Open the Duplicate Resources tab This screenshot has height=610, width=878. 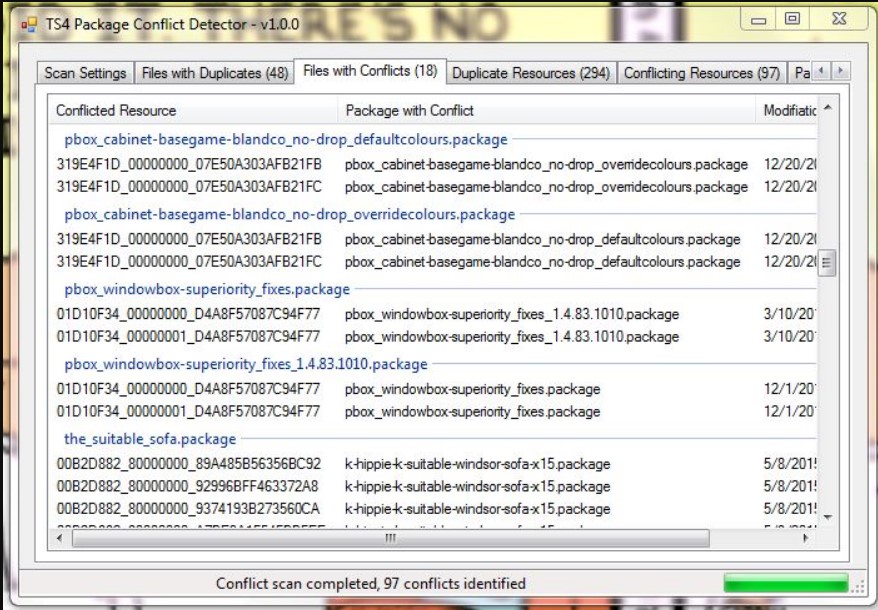click(529, 73)
